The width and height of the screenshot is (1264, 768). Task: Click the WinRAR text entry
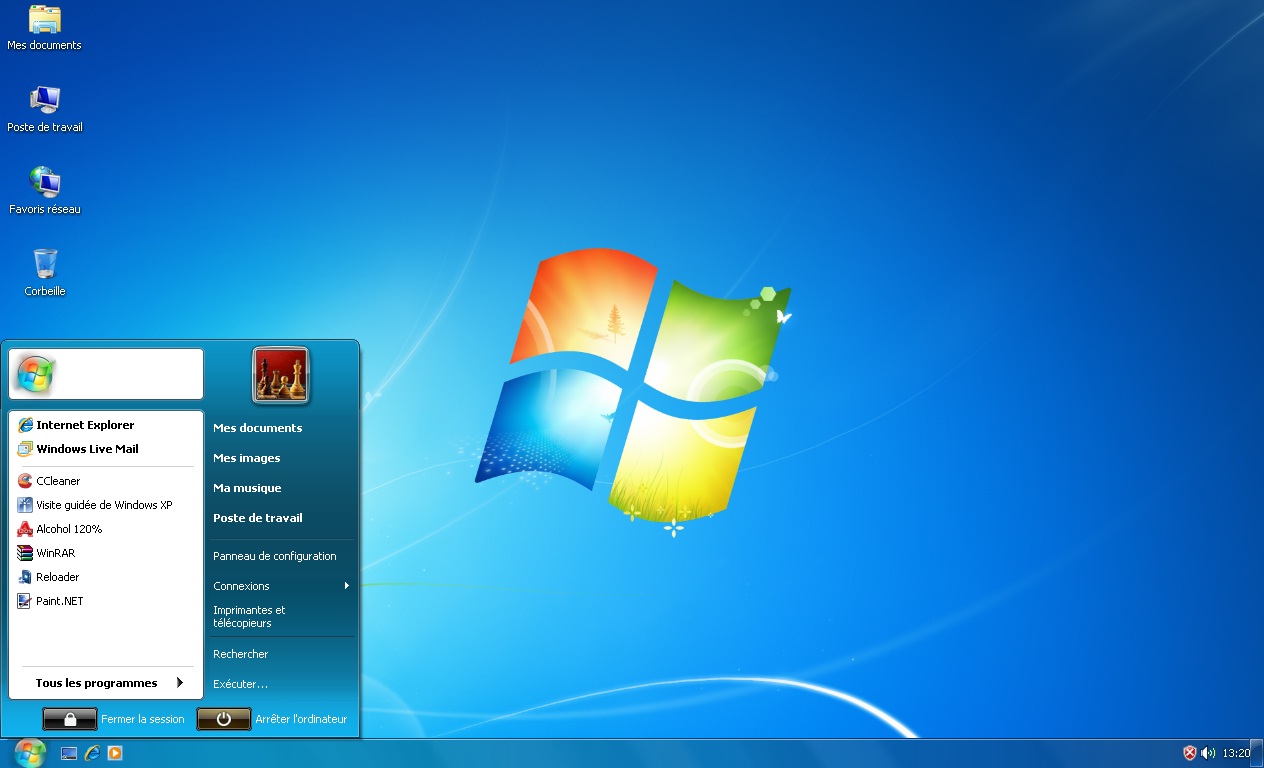tap(56, 553)
